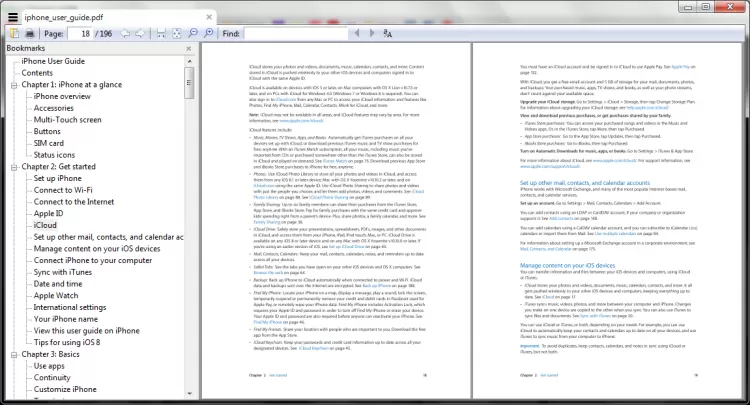The height and width of the screenshot is (405, 750).
Task: Open the Accessories bookmark
Action: tap(54, 108)
